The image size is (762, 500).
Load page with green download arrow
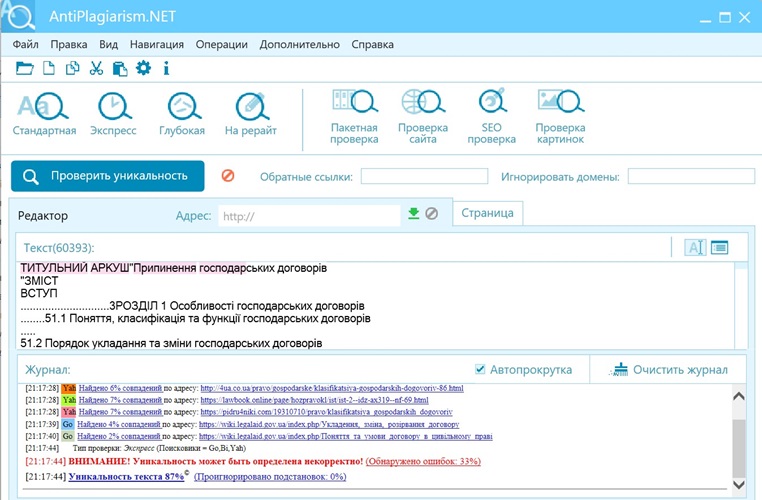click(x=414, y=213)
